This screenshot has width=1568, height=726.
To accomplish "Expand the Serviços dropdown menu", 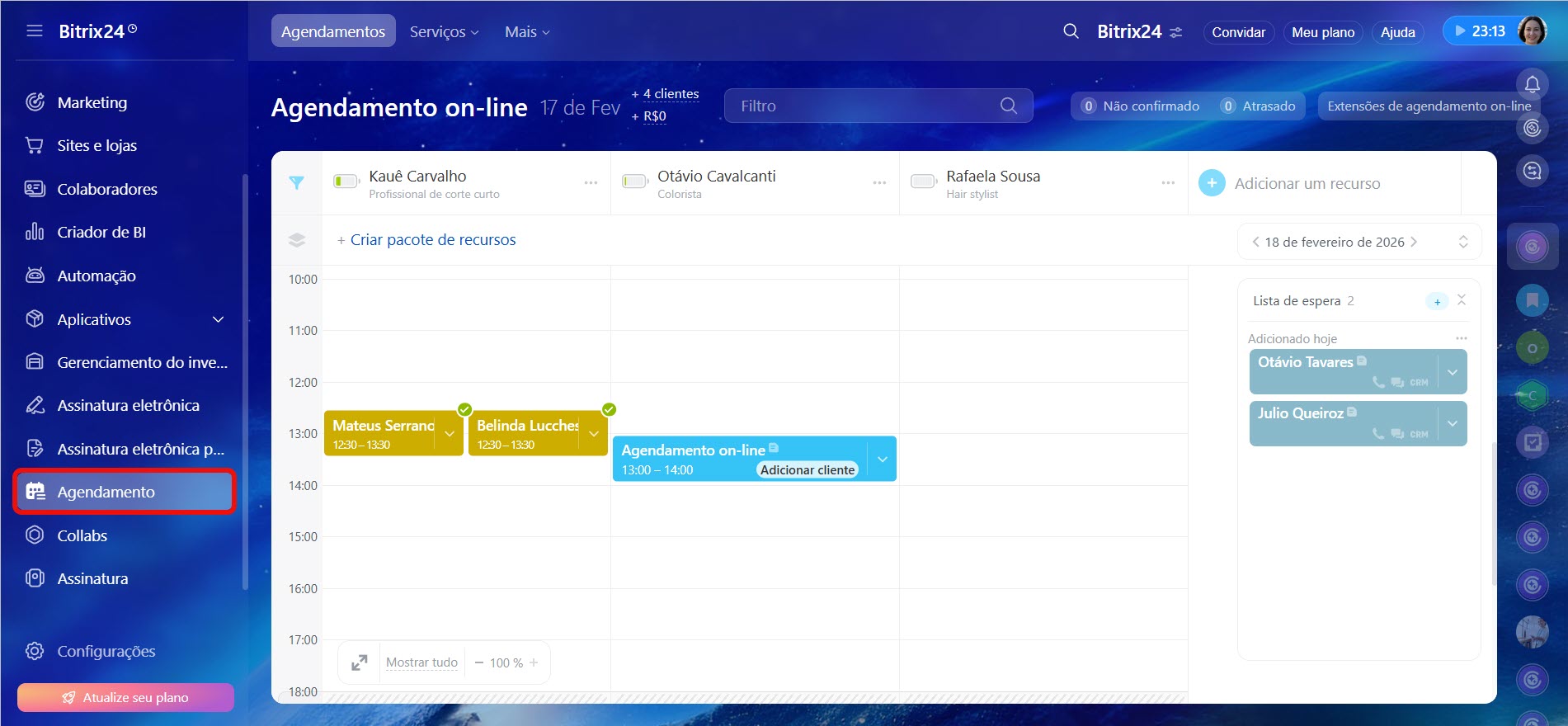I will pos(444,32).
